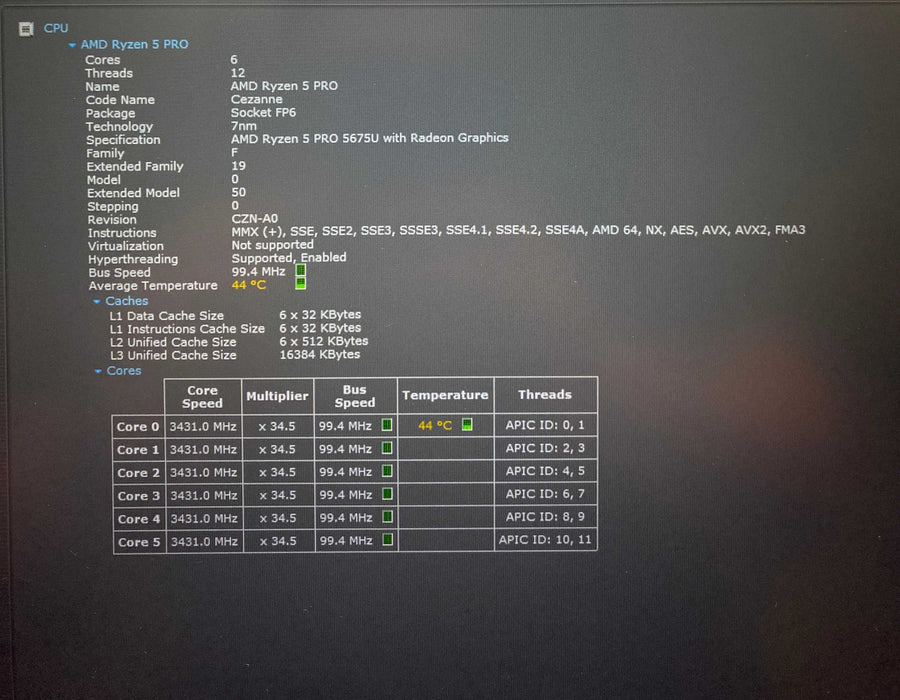Collapse the AMD Ryzen 5 PRO tree node
The width and height of the screenshot is (900, 700).
pyautogui.click(x=72, y=45)
